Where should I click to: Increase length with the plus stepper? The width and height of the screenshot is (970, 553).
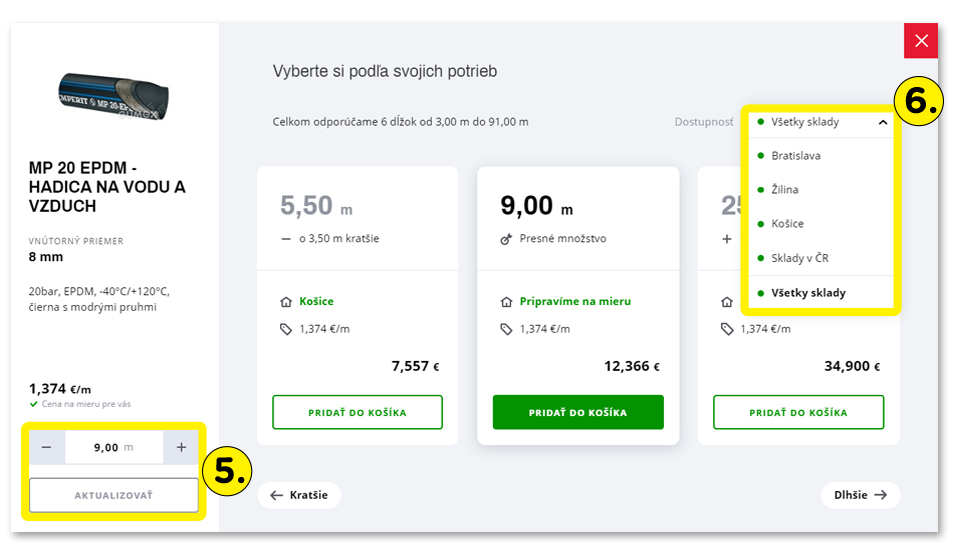click(x=181, y=448)
